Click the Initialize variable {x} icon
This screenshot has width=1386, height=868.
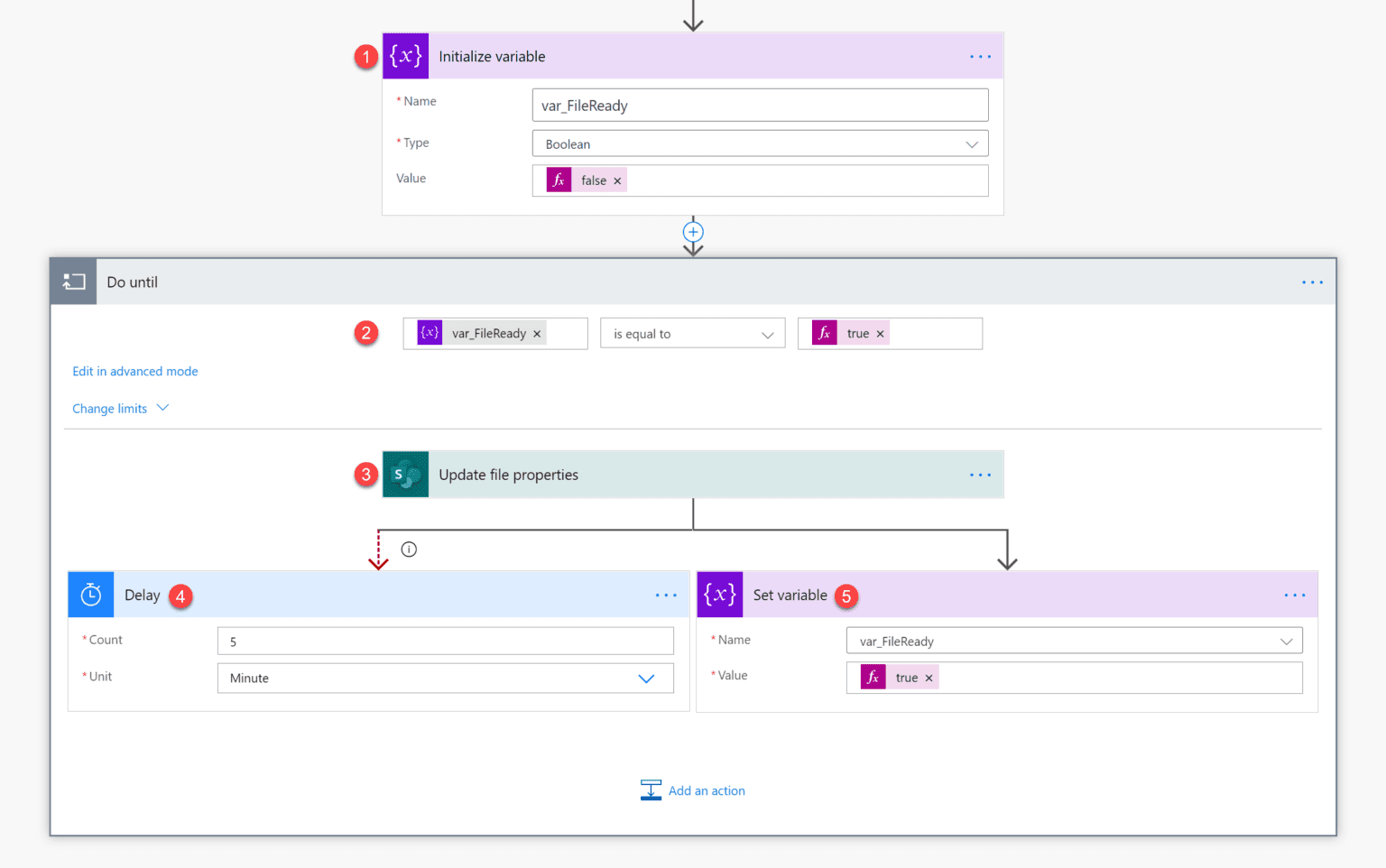[x=405, y=56]
